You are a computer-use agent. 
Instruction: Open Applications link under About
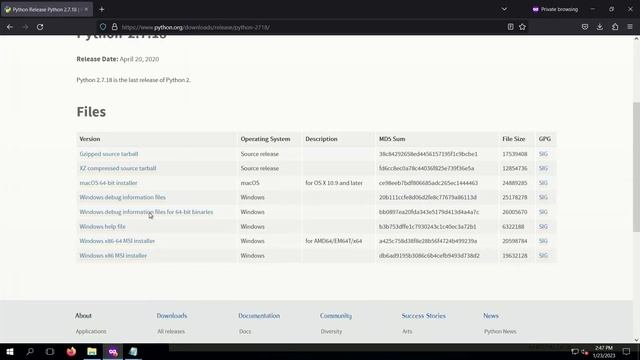tap(91, 331)
